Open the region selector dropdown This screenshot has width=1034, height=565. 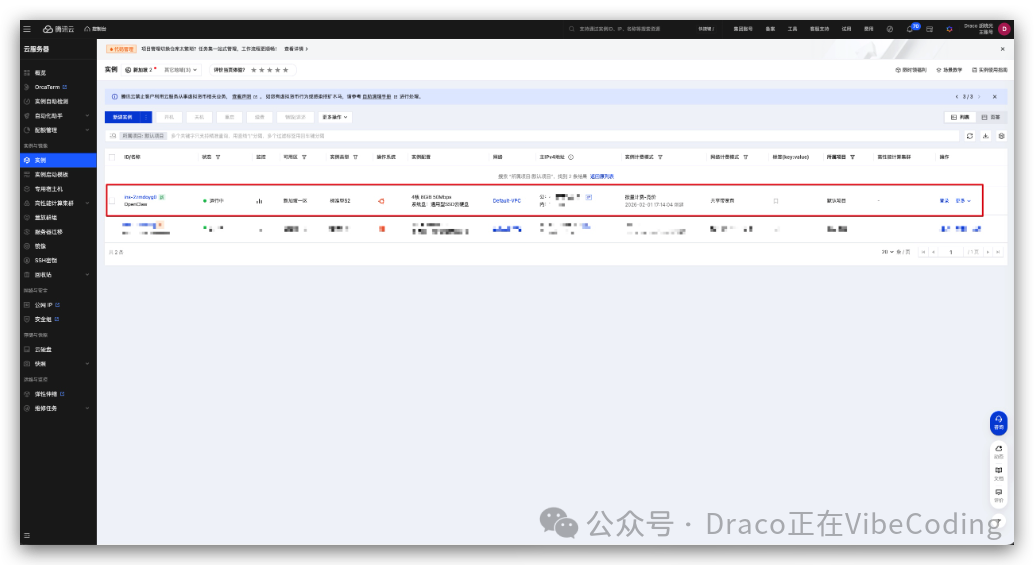pos(160,70)
